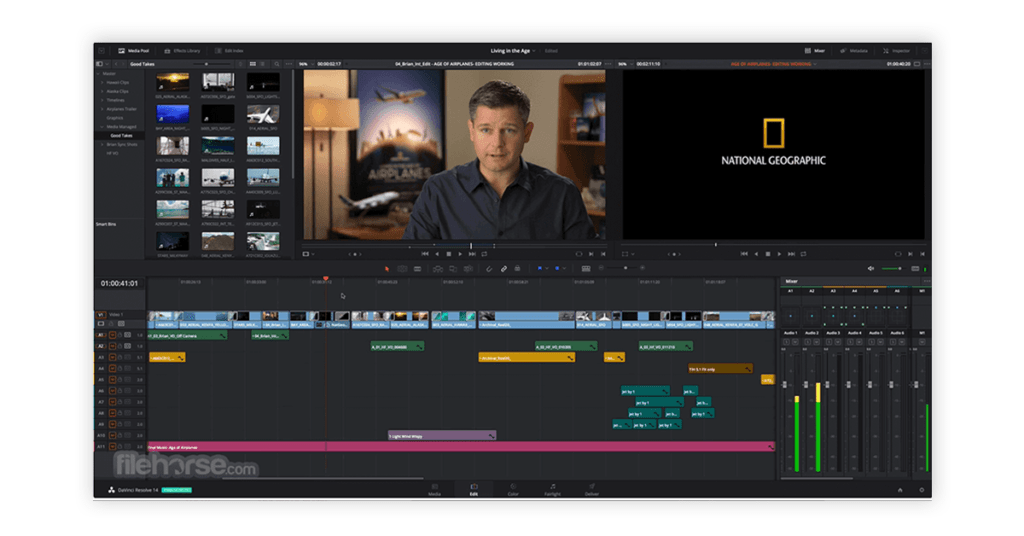
Task: Switch to the Deliver page tab
Action: (592, 490)
